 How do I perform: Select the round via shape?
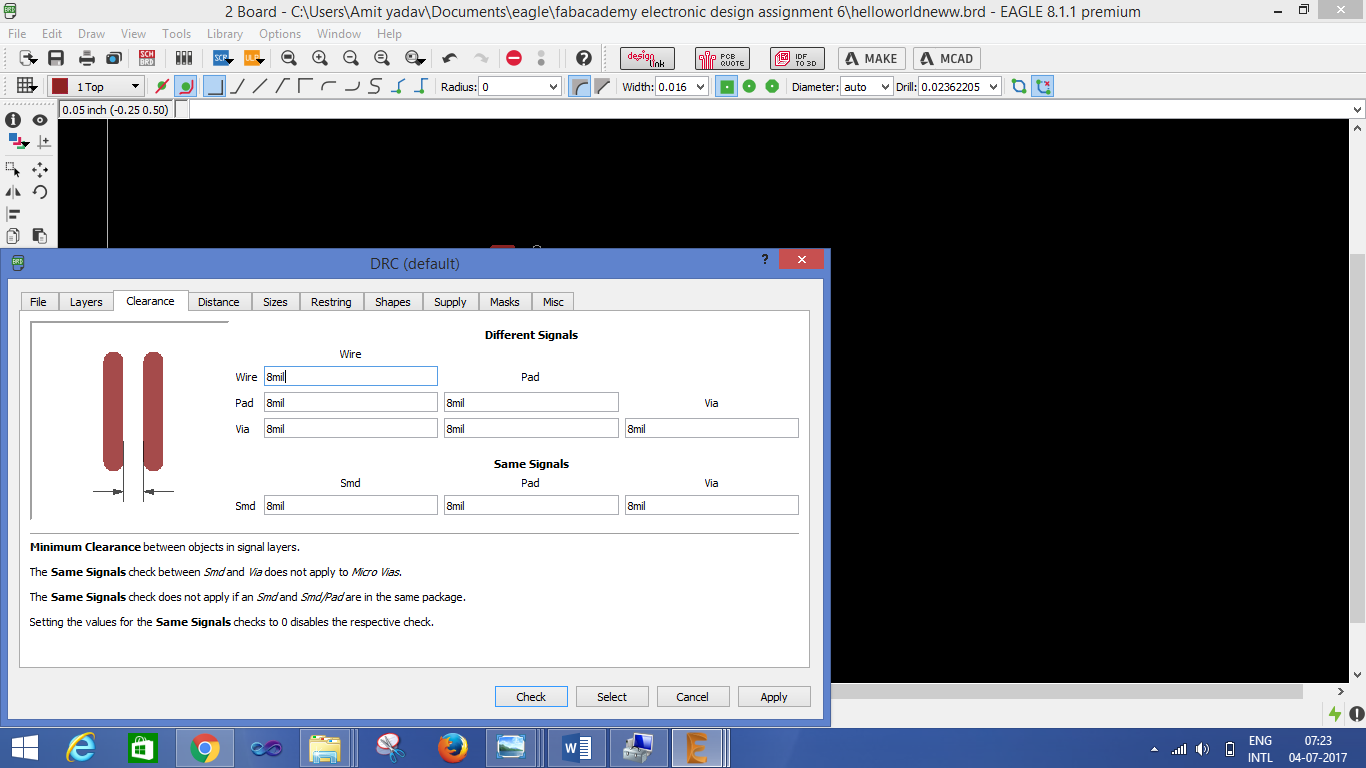(x=749, y=87)
